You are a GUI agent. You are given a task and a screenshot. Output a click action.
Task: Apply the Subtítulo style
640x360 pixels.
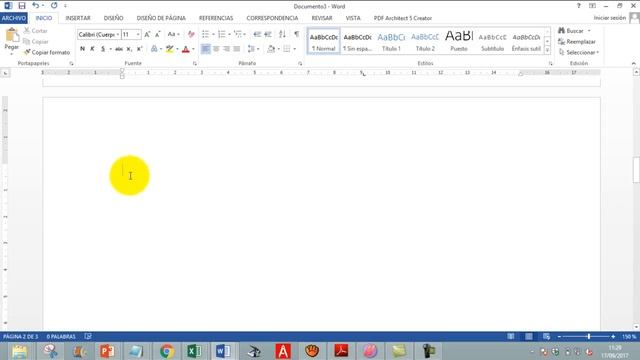tap(492, 41)
